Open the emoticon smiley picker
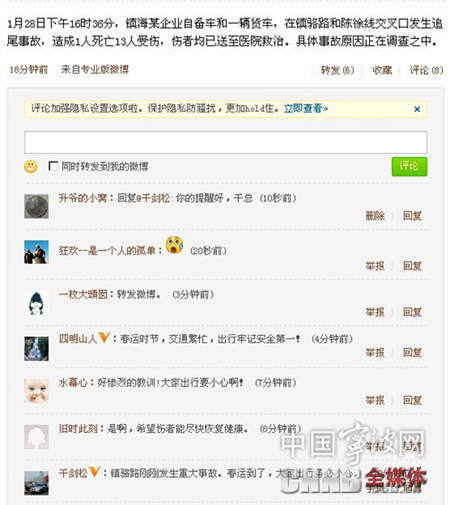This screenshot has height=505, width=450. click(31, 167)
